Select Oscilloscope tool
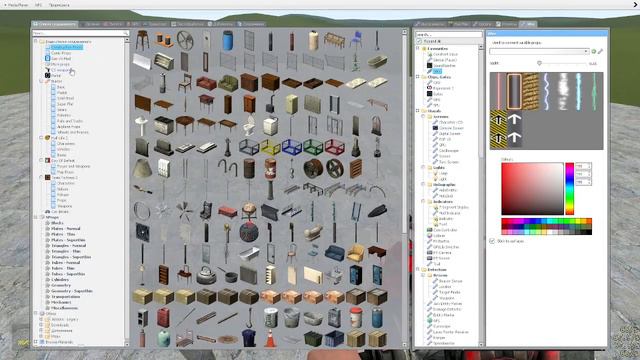640x360 pixels. tap(449, 151)
